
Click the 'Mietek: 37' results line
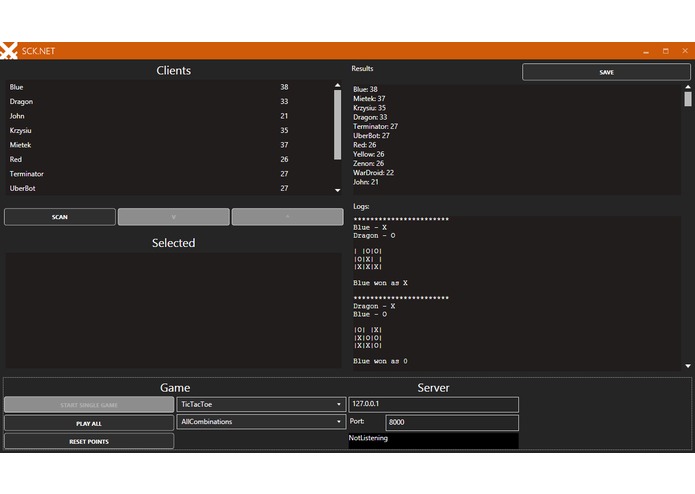[x=369, y=99]
